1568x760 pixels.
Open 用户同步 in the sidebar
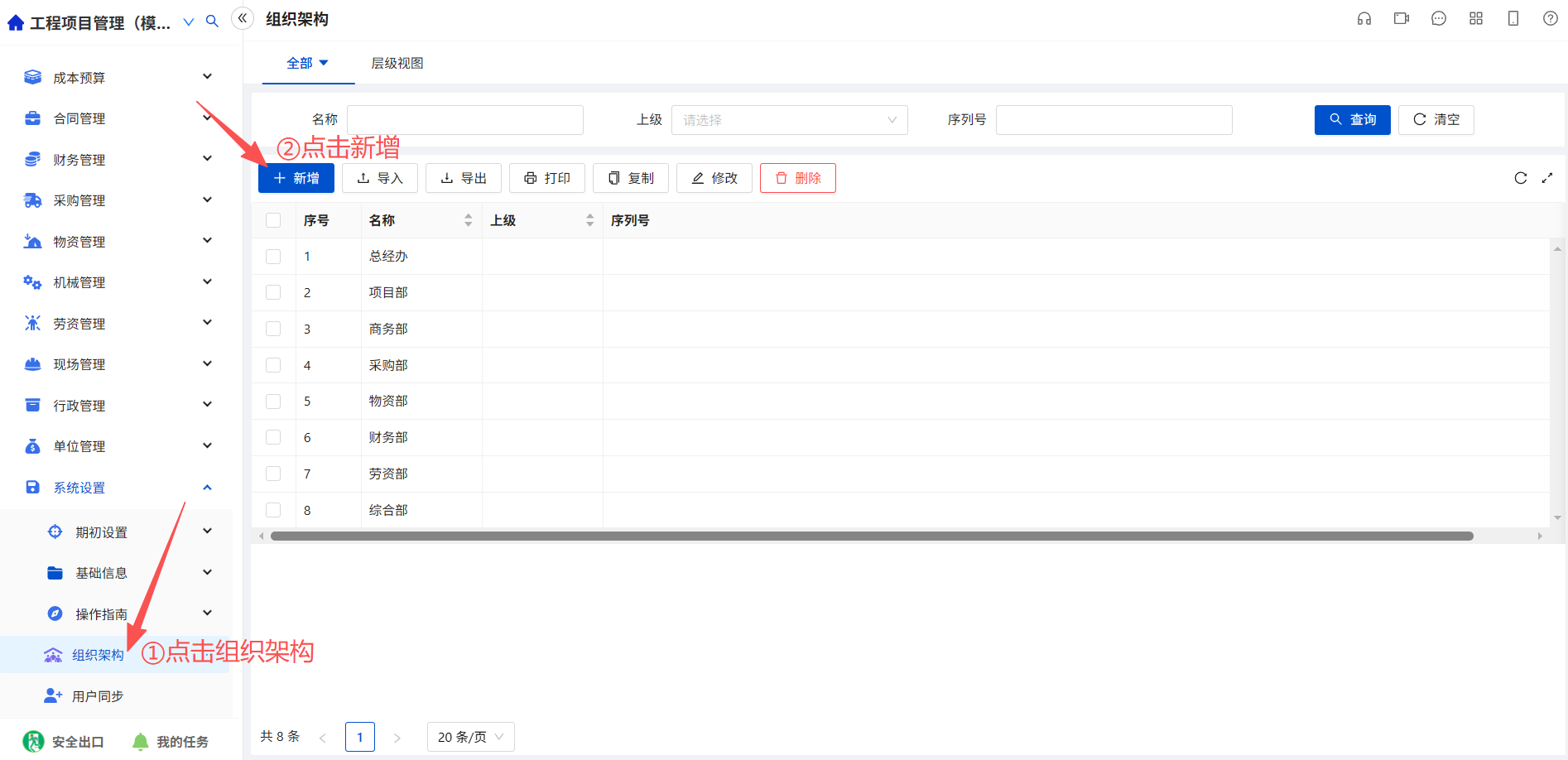pyautogui.click(x=98, y=696)
